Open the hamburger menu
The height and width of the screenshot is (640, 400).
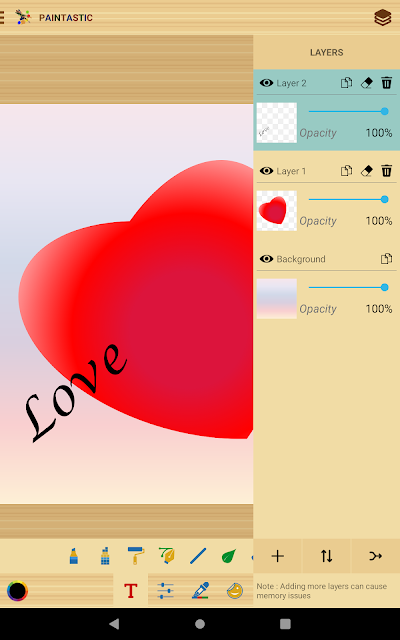pyautogui.click(x=2, y=18)
